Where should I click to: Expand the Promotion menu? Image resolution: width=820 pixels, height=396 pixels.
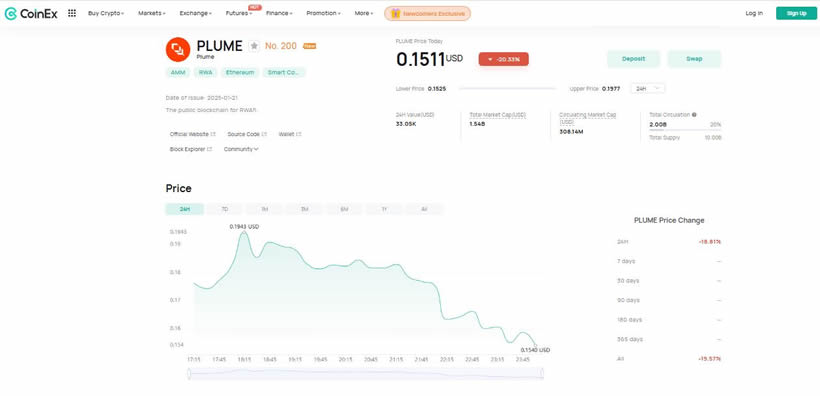pyautogui.click(x=324, y=14)
